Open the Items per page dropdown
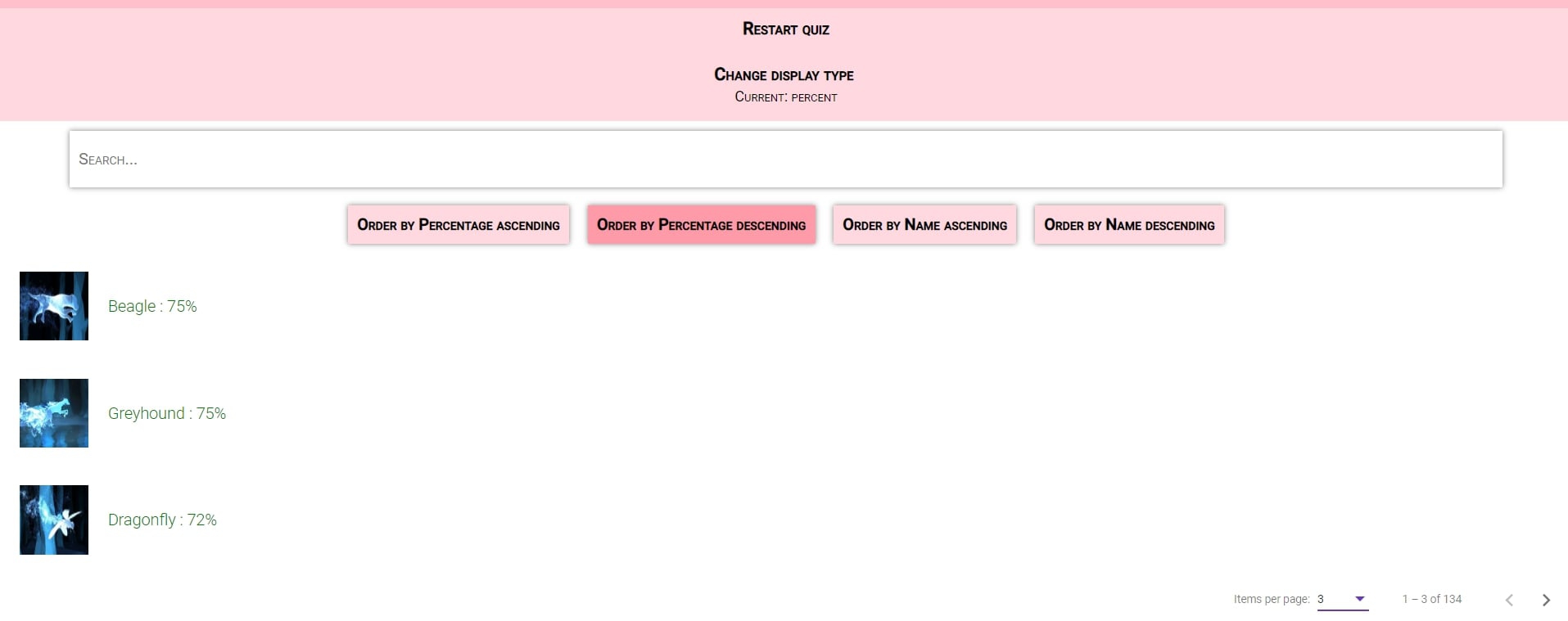The width and height of the screenshot is (1568, 621). coord(1343,599)
